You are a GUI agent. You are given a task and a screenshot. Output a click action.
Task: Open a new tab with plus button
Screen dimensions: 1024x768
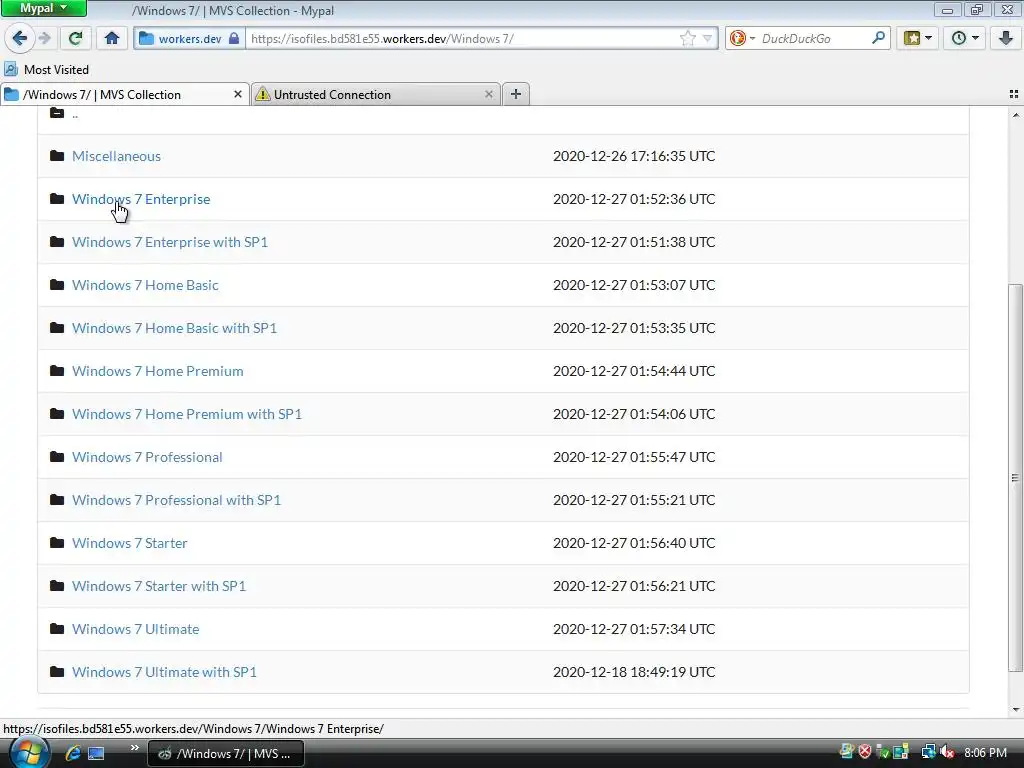point(515,94)
